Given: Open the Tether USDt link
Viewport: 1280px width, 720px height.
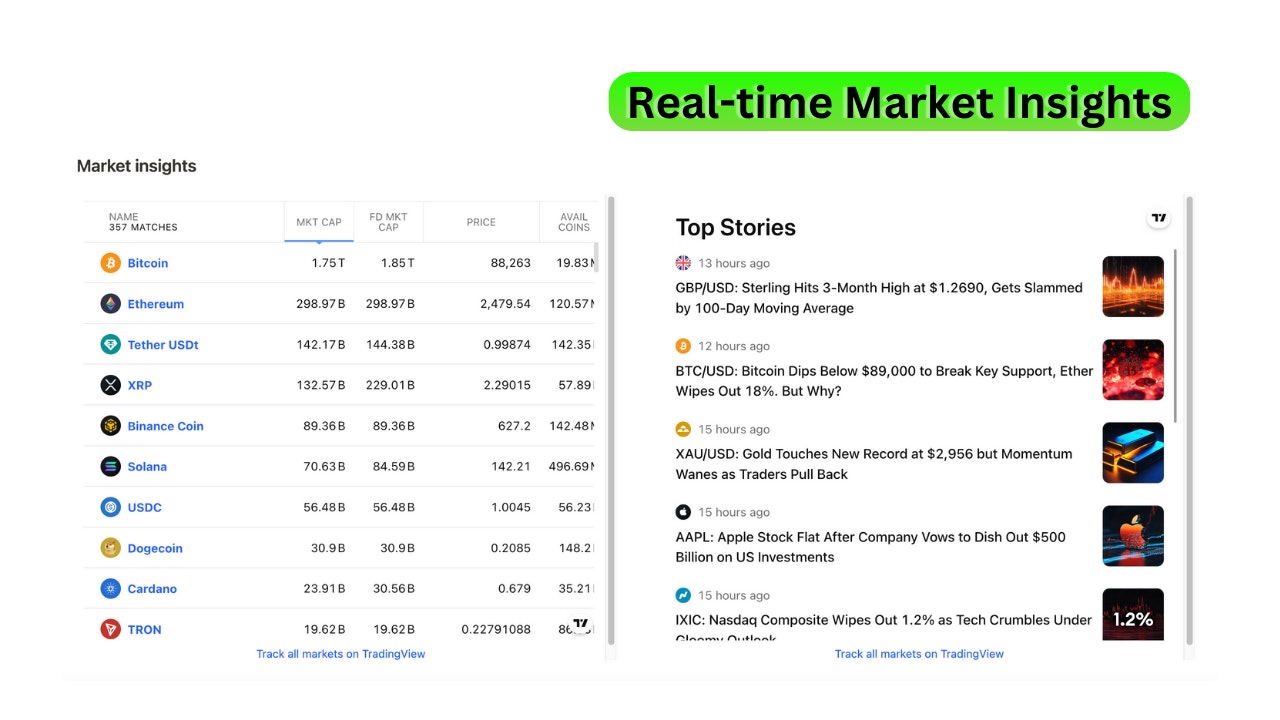Looking at the screenshot, I should coord(163,345).
